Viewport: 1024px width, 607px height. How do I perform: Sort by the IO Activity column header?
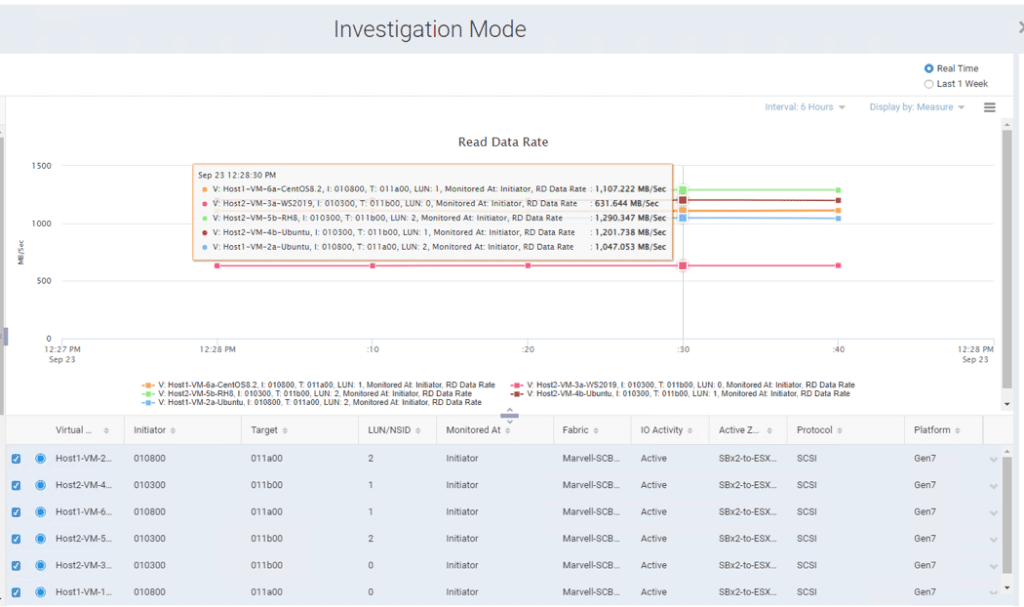(x=662, y=430)
